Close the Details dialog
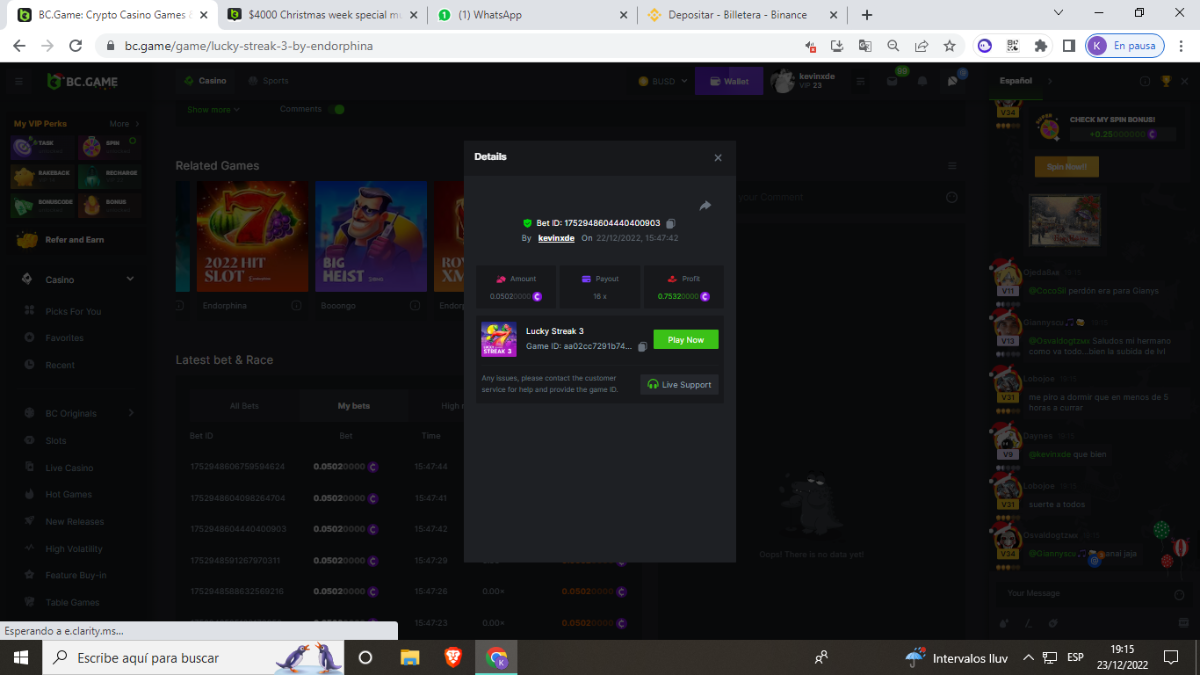 click(x=717, y=158)
